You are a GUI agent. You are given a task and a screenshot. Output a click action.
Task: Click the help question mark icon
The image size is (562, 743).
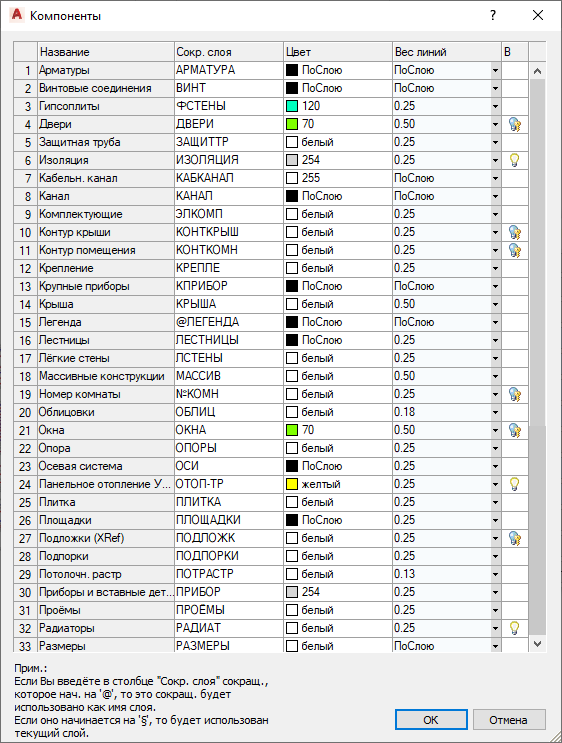(493, 15)
